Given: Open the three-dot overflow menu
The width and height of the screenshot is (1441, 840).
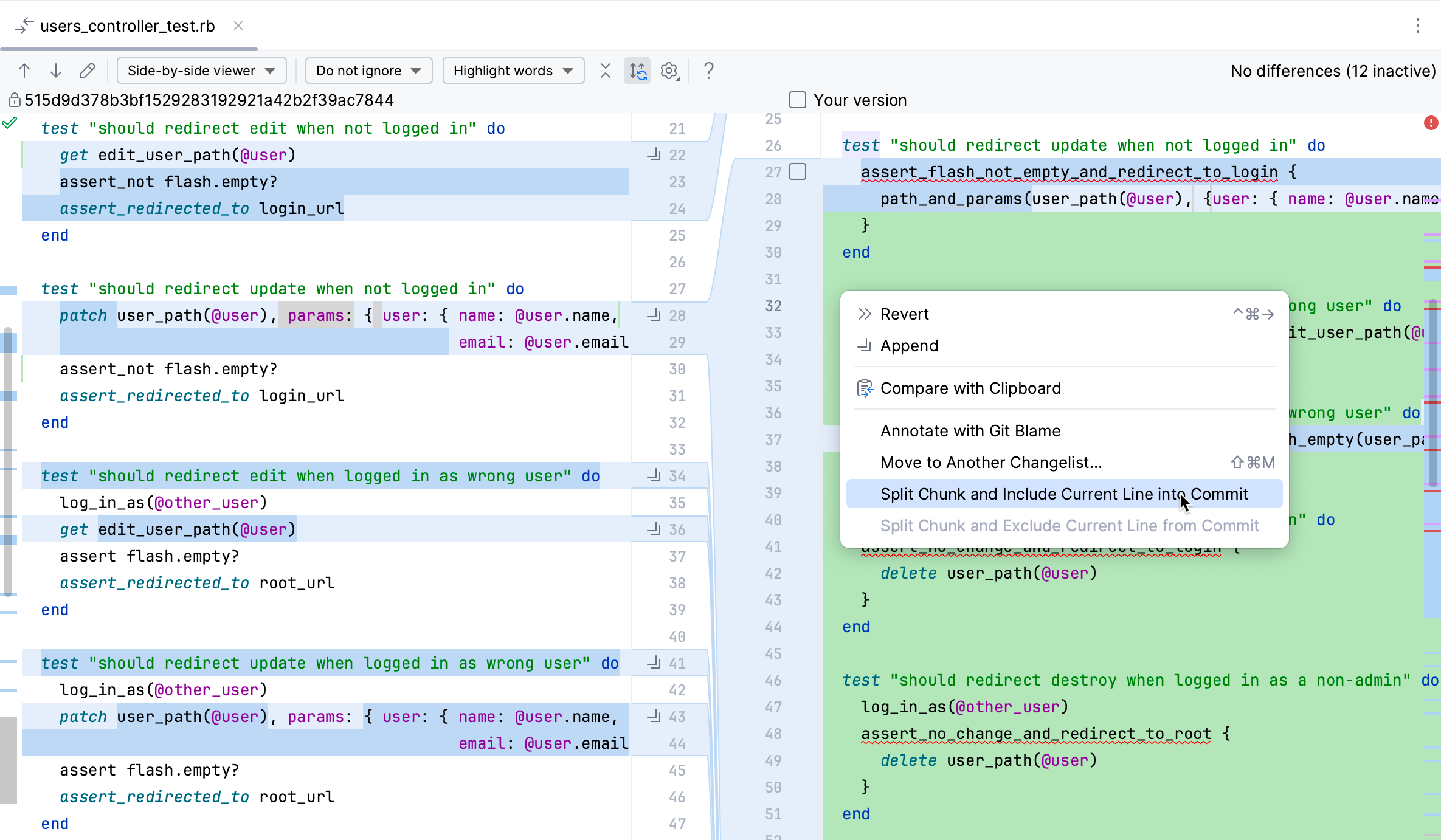Looking at the screenshot, I should 1419,26.
